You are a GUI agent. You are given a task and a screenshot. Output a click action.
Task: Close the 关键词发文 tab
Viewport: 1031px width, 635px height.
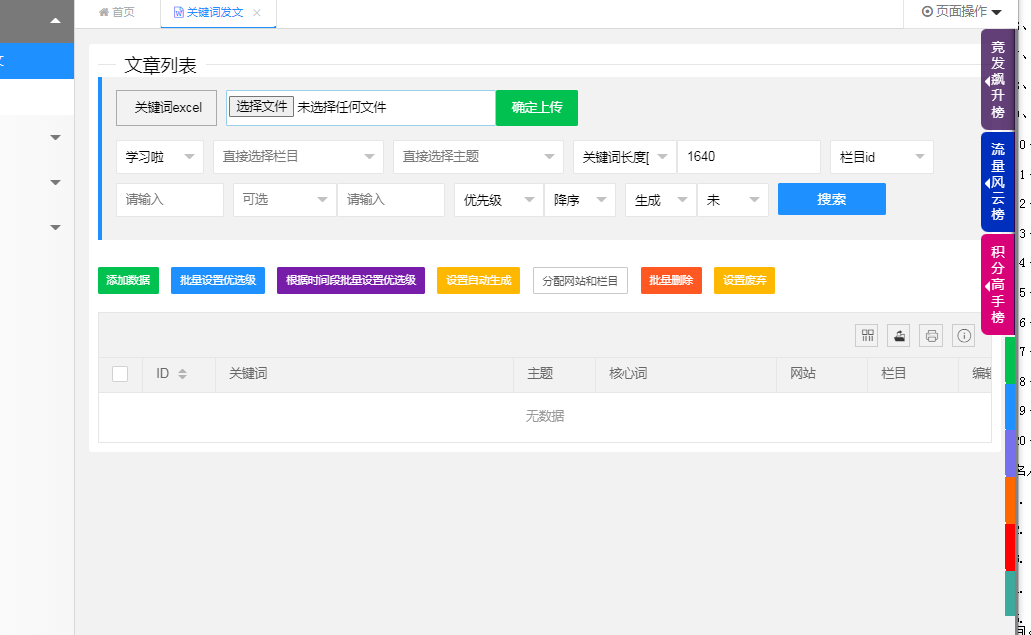pyautogui.click(x=257, y=12)
